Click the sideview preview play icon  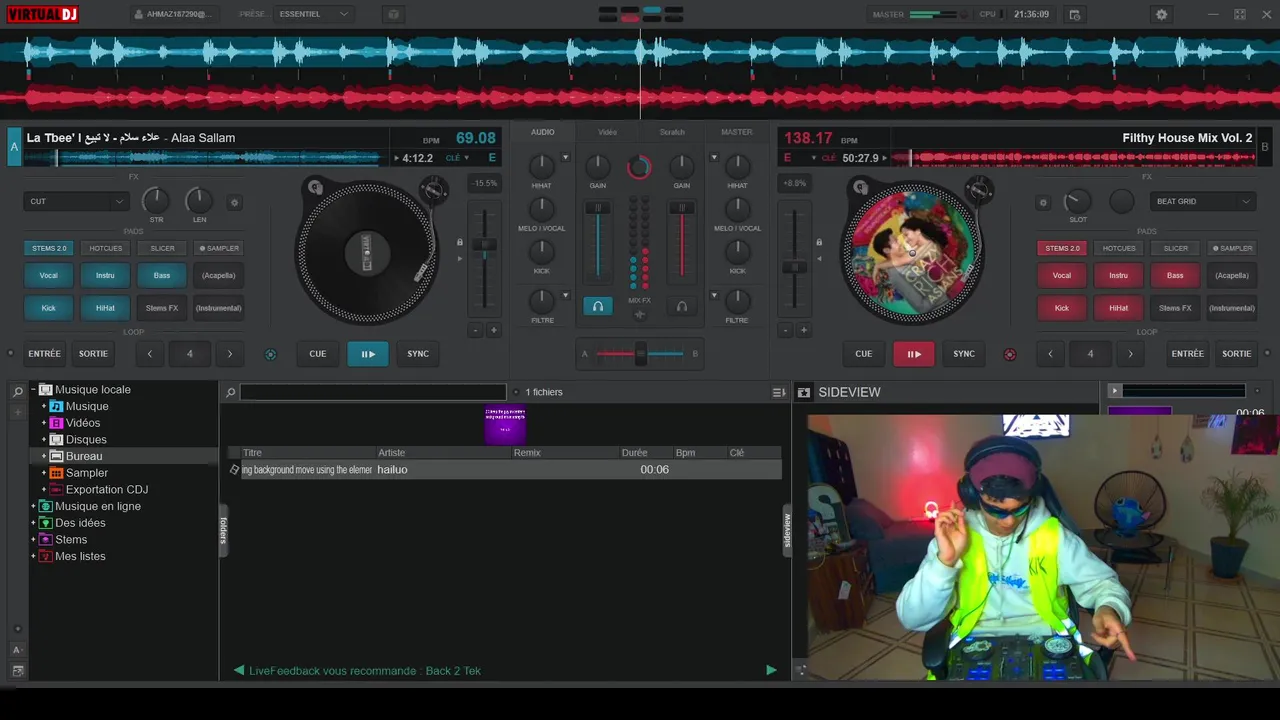click(1114, 391)
